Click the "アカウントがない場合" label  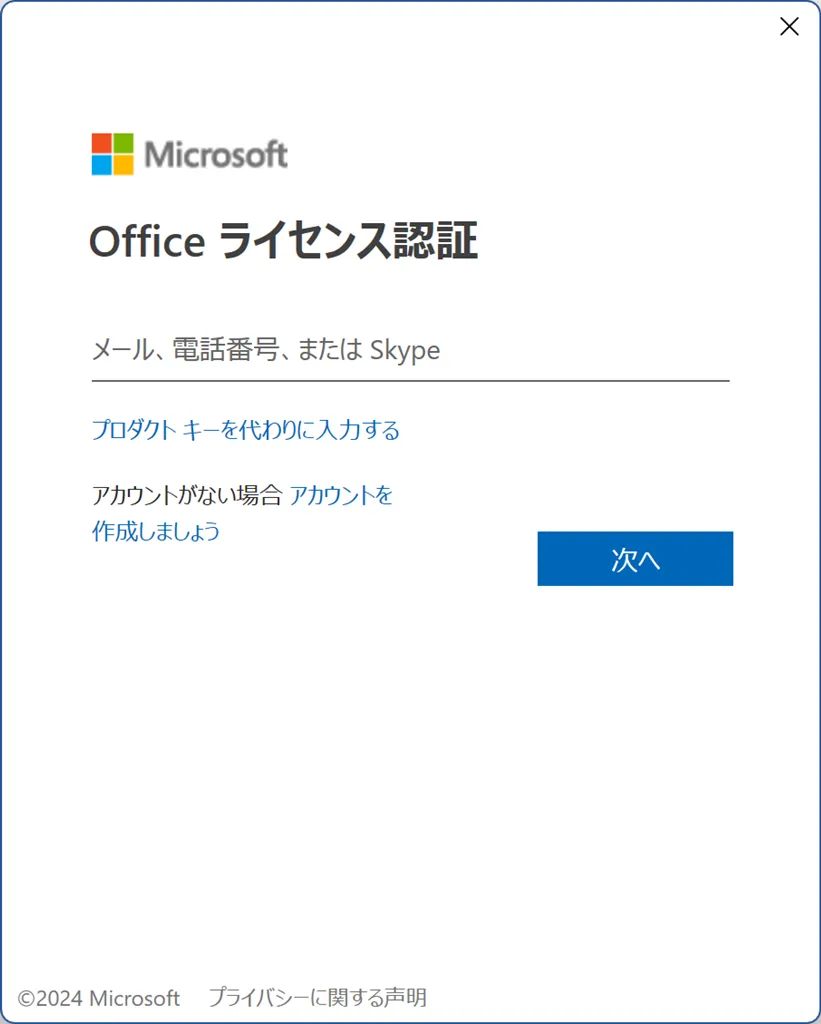tap(188, 495)
